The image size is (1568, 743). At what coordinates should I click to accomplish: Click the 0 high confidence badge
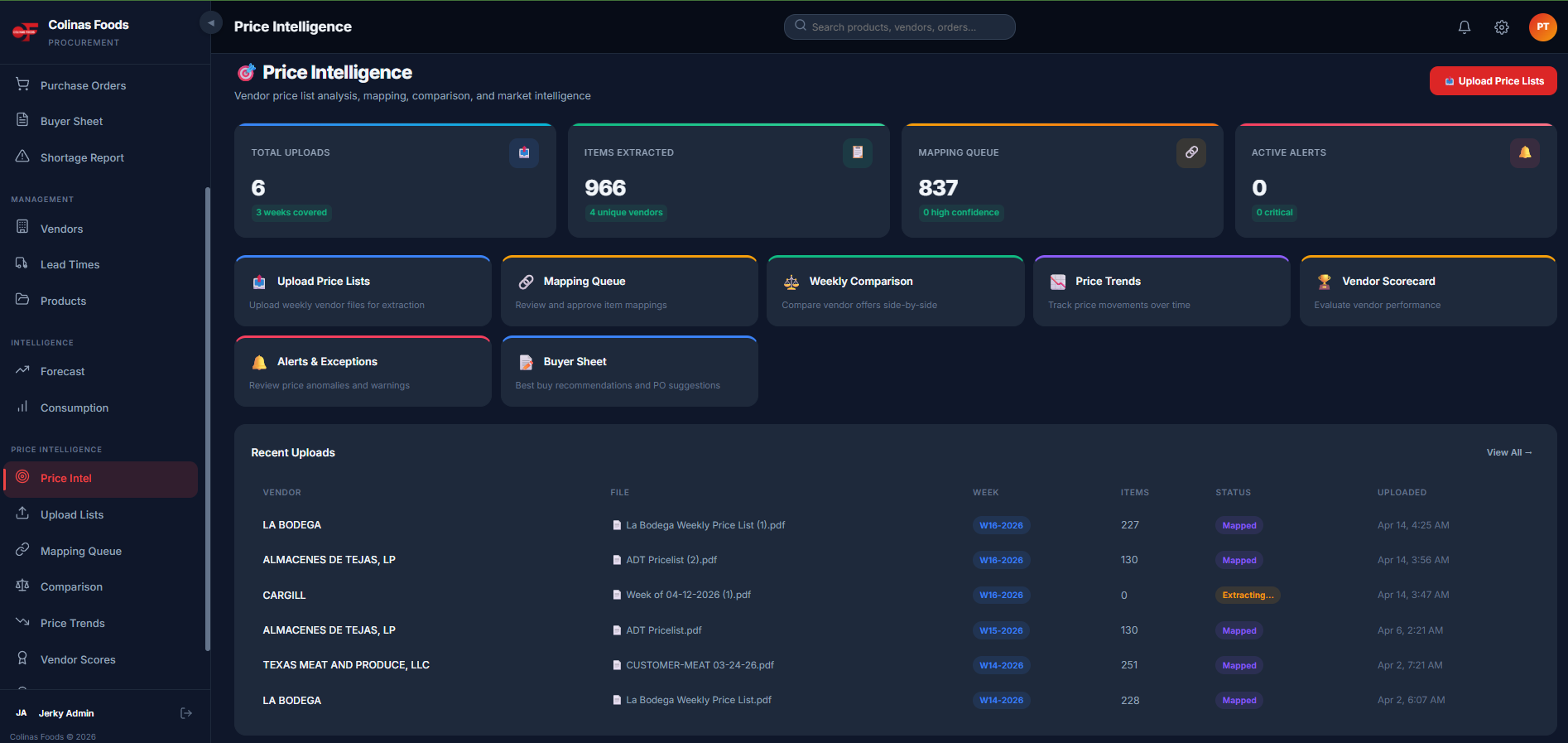click(x=961, y=213)
